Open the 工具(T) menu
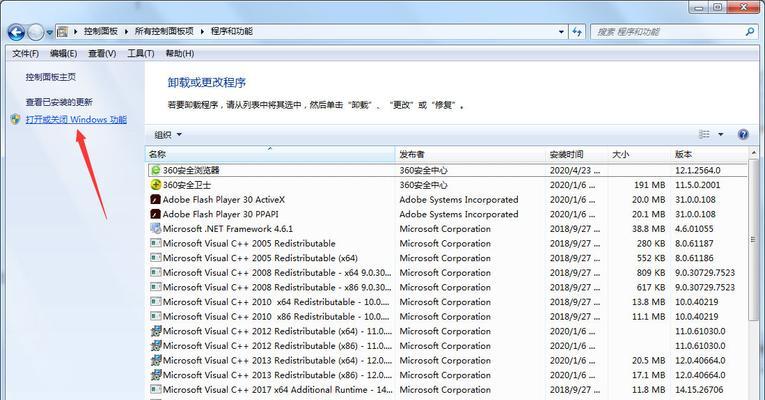The width and height of the screenshot is (765, 400). (x=141, y=53)
